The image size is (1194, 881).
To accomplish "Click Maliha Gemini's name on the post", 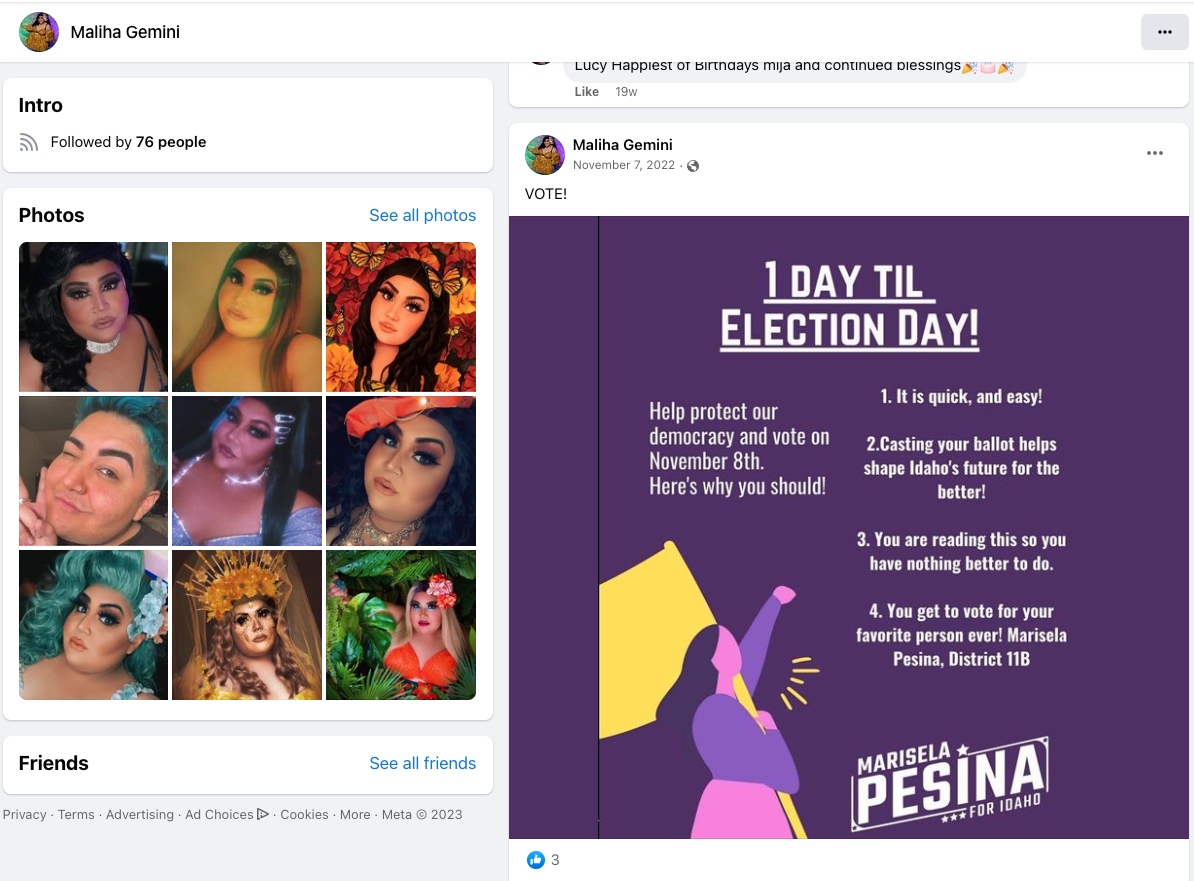I will (622, 145).
